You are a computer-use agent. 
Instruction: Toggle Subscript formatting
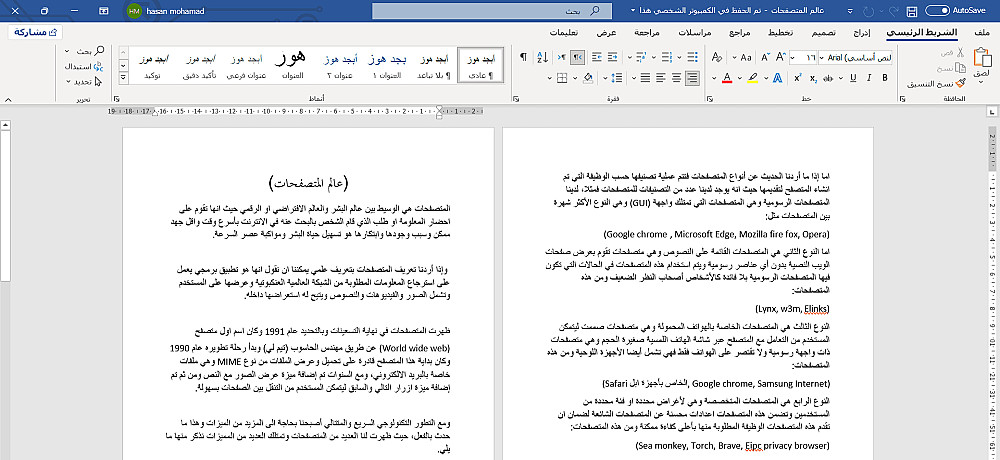(x=812, y=78)
